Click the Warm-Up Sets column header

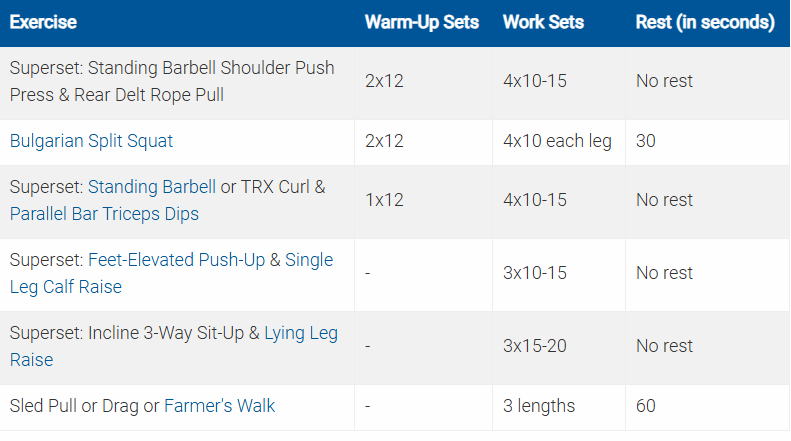[x=421, y=21]
